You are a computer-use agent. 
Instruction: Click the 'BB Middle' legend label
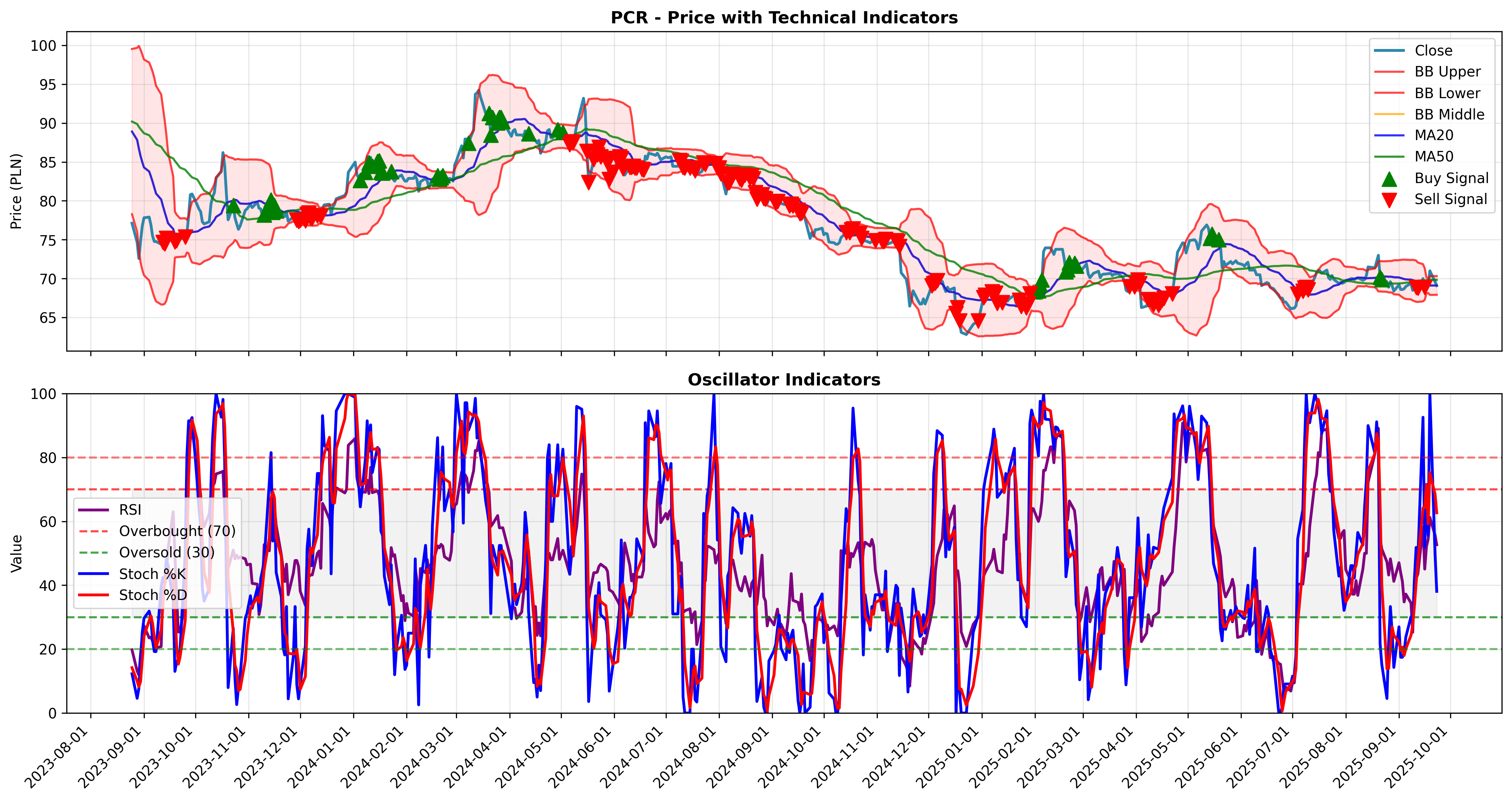[x=1449, y=114]
